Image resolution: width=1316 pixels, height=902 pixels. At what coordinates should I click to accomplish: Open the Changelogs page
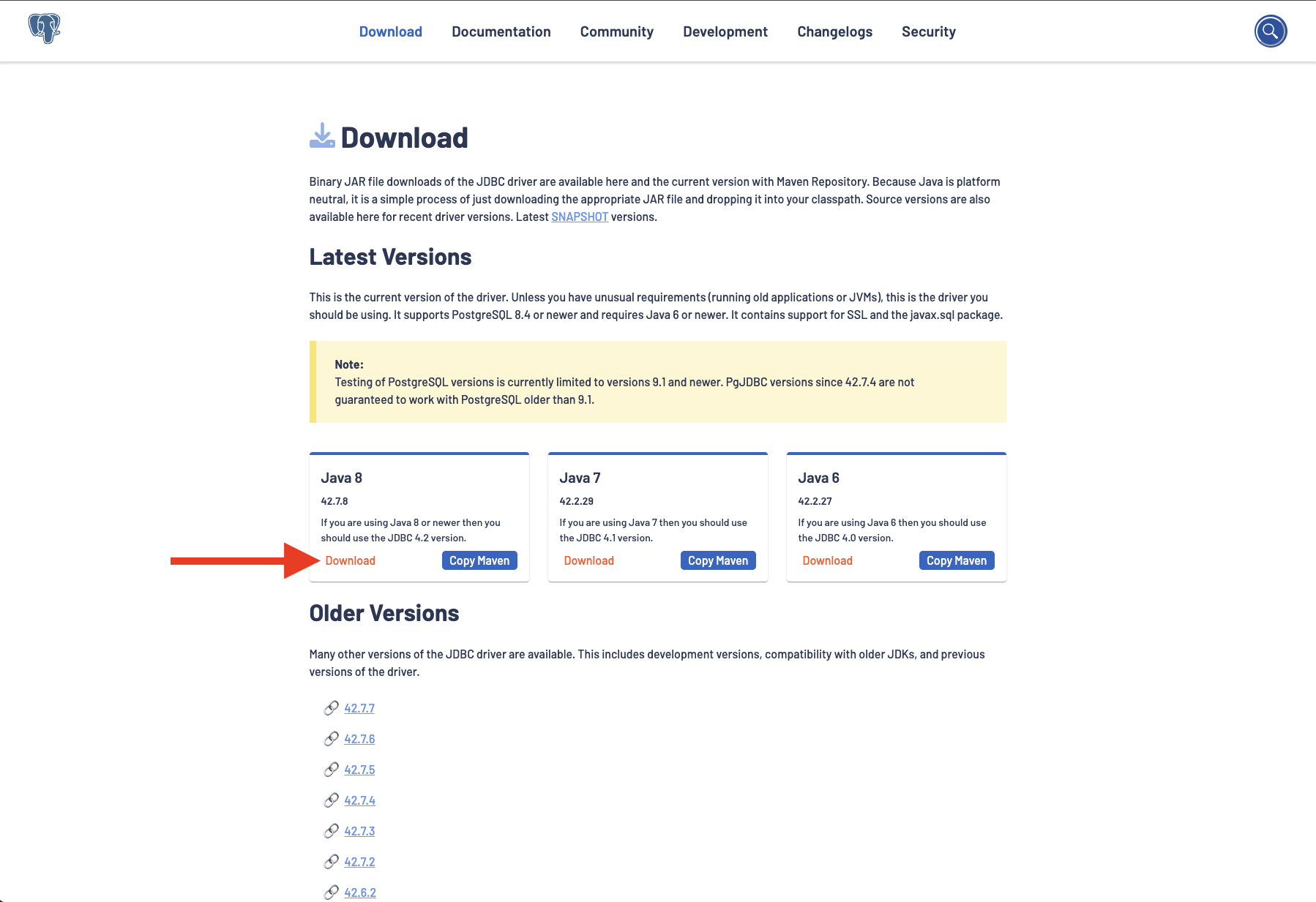coord(834,31)
